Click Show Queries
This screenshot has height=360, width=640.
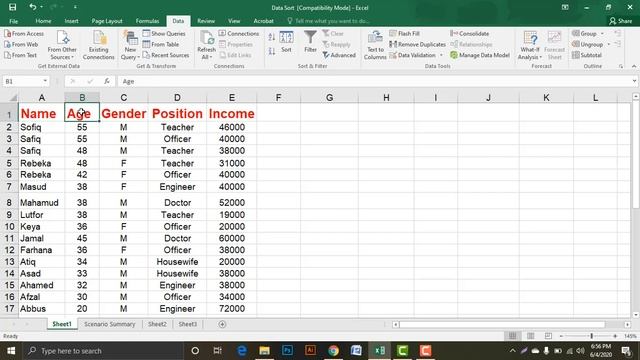pos(164,33)
